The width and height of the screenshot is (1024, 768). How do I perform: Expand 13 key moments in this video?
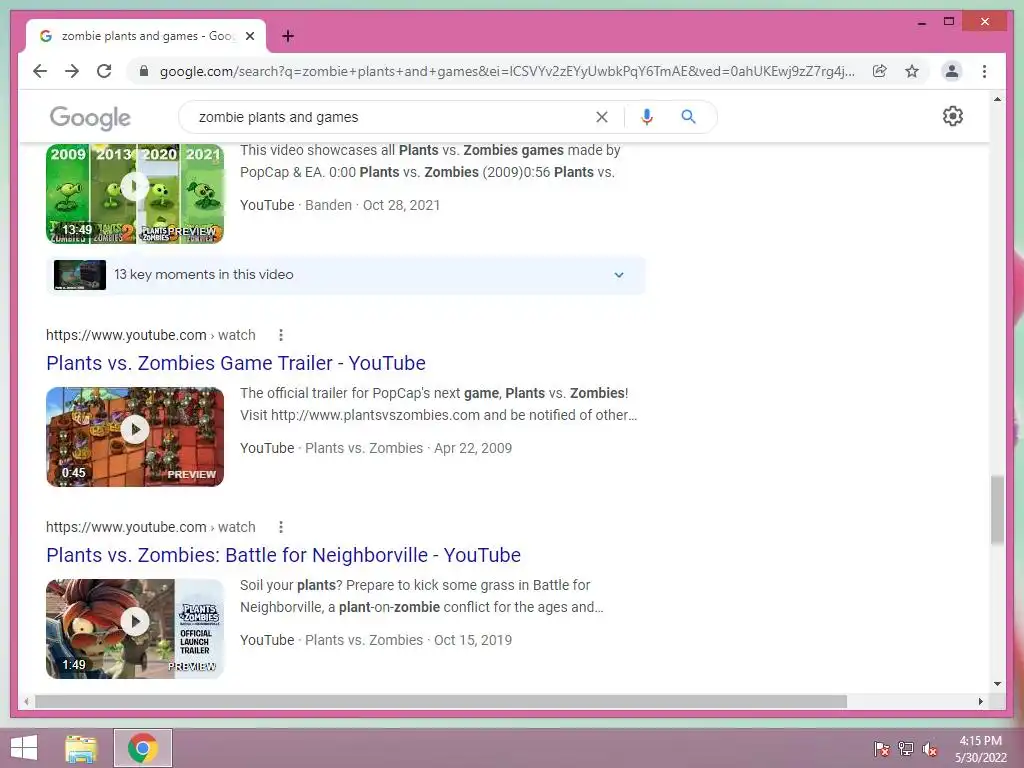(345, 275)
